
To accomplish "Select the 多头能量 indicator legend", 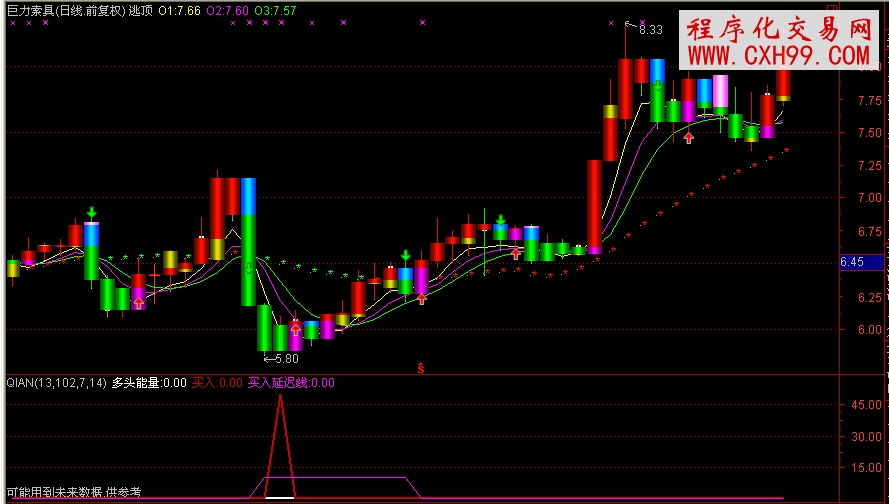I will click(x=148, y=382).
